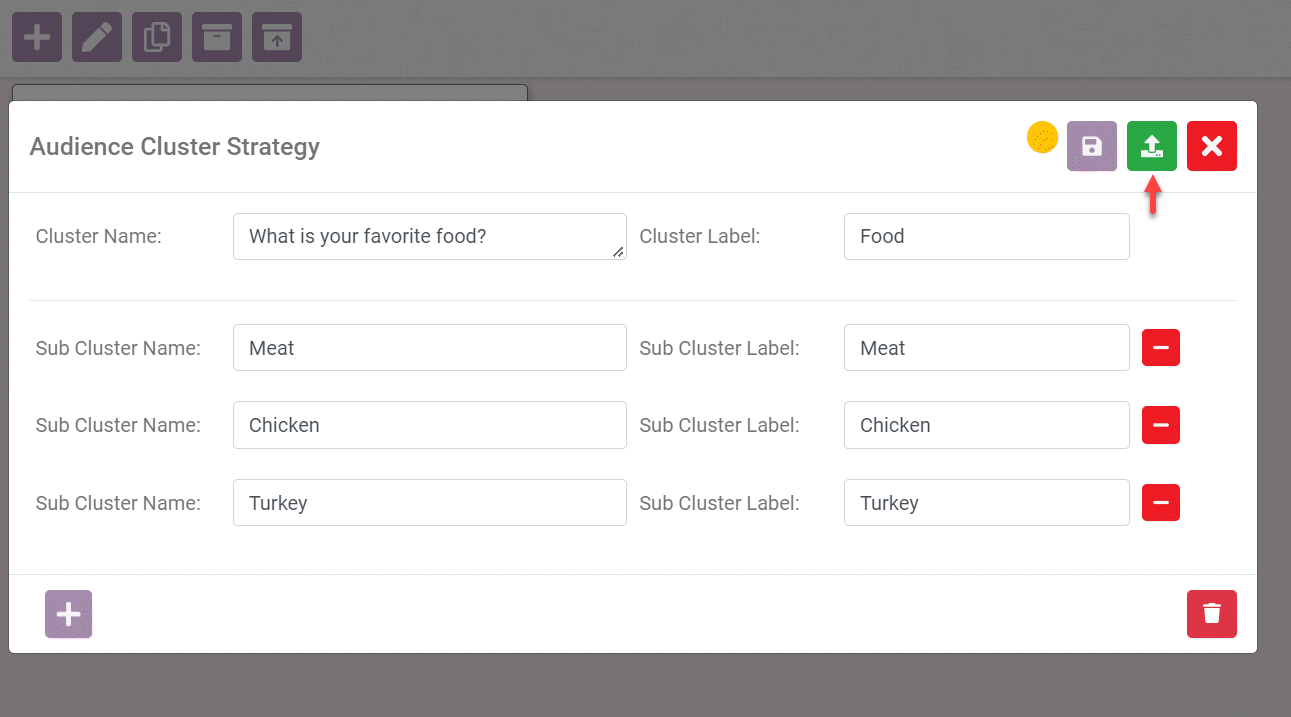This screenshot has width=1291, height=717.
Task: Click the background toolbar pencil edit icon
Action: click(97, 37)
